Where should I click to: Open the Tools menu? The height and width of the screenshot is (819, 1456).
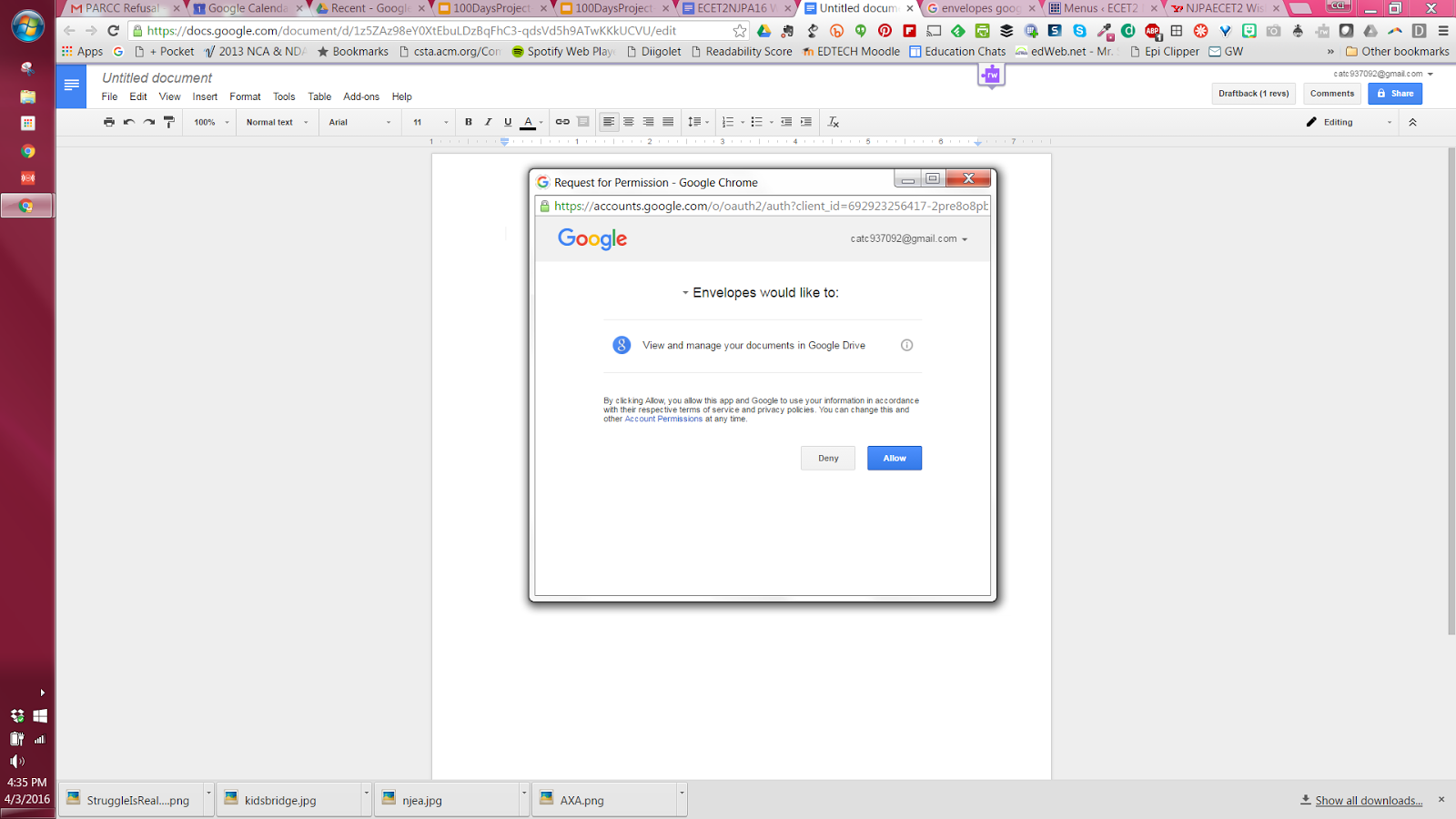tap(284, 96)
